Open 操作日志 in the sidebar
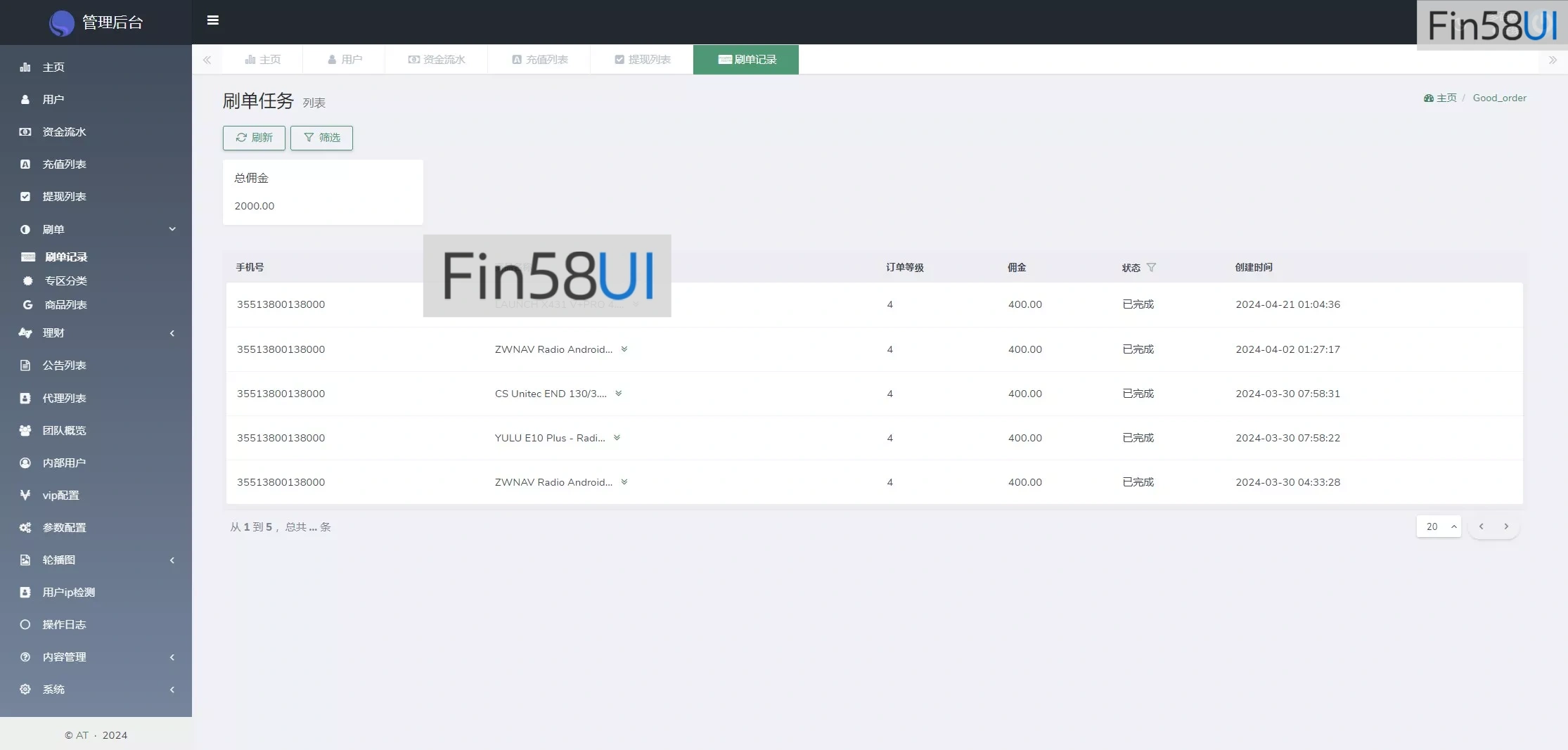The height and width of the screenshot is (750, 1568). click(64, 625)
